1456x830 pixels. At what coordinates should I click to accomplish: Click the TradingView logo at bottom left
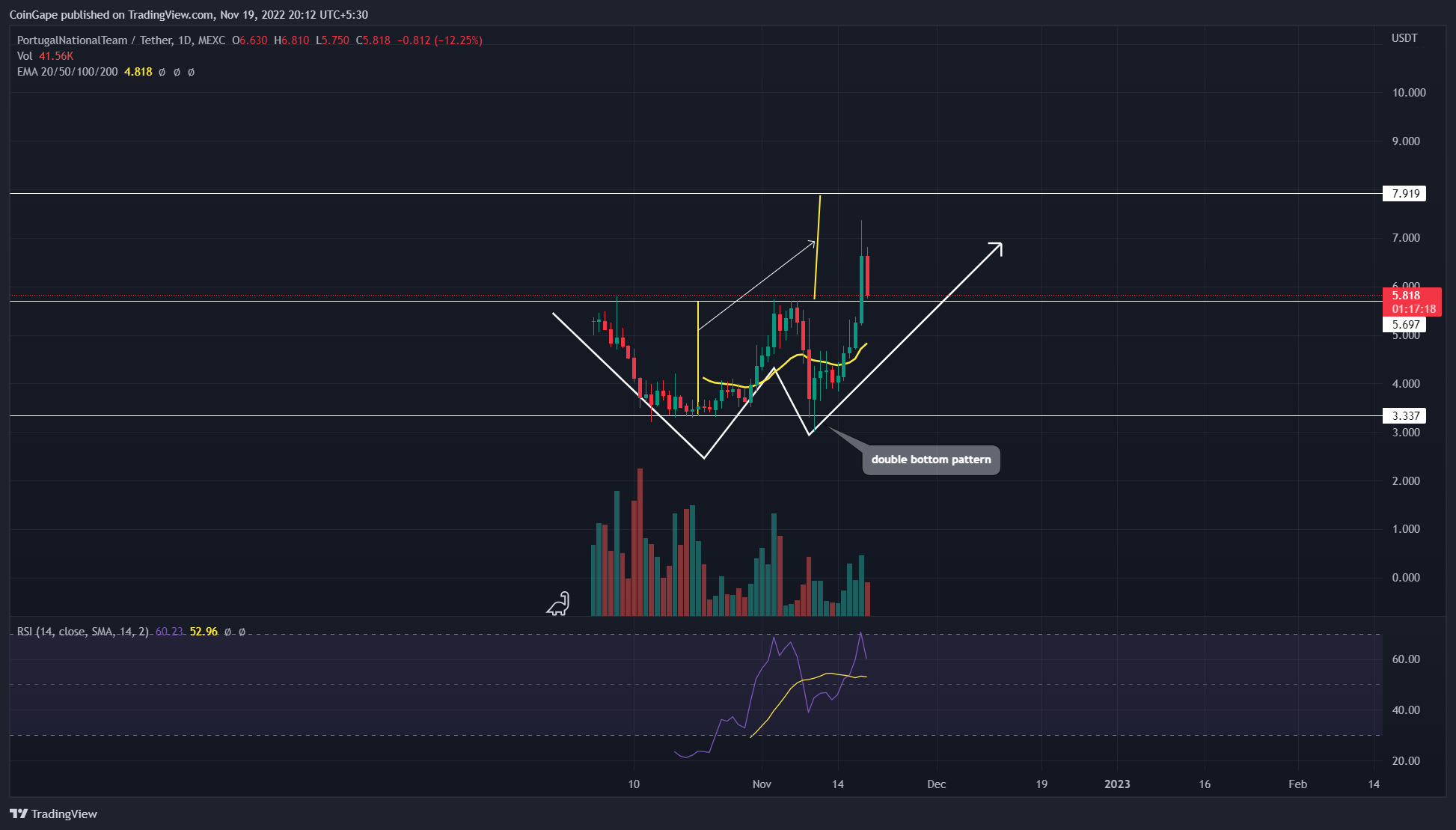(x=53, y=814)
